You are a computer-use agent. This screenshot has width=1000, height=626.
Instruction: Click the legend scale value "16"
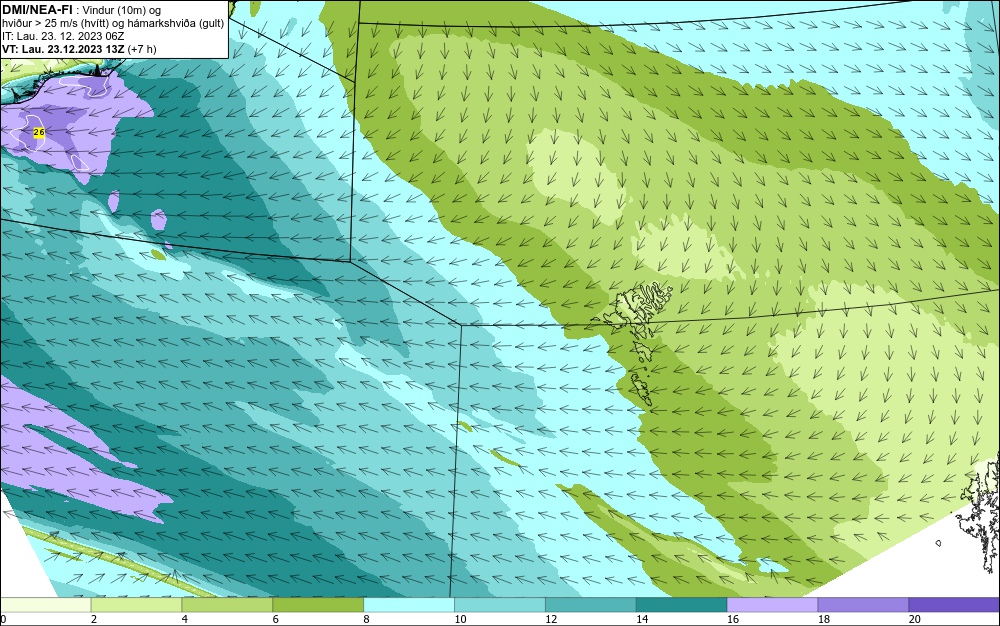coord(733,619)
